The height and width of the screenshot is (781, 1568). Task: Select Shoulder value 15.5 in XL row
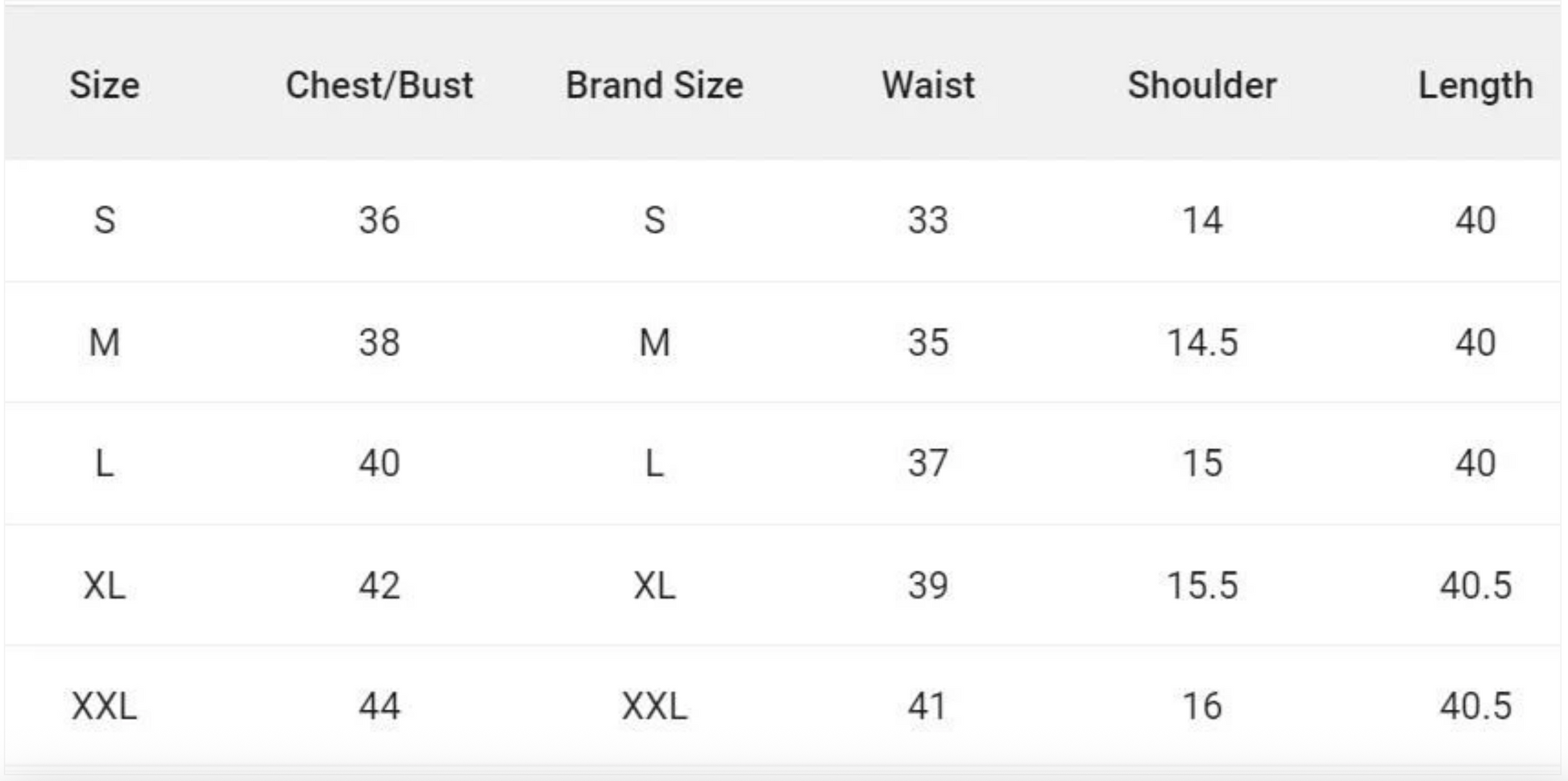tap(1202, 586)
